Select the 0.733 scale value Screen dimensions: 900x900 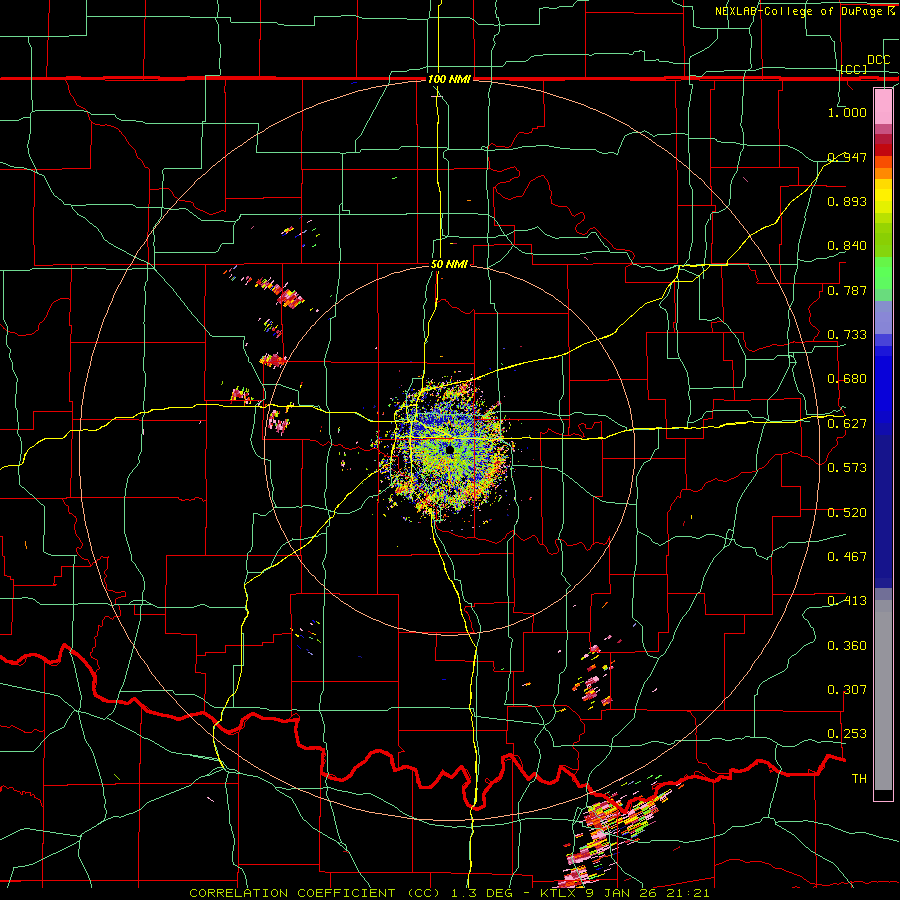click(x=847, y=335)
